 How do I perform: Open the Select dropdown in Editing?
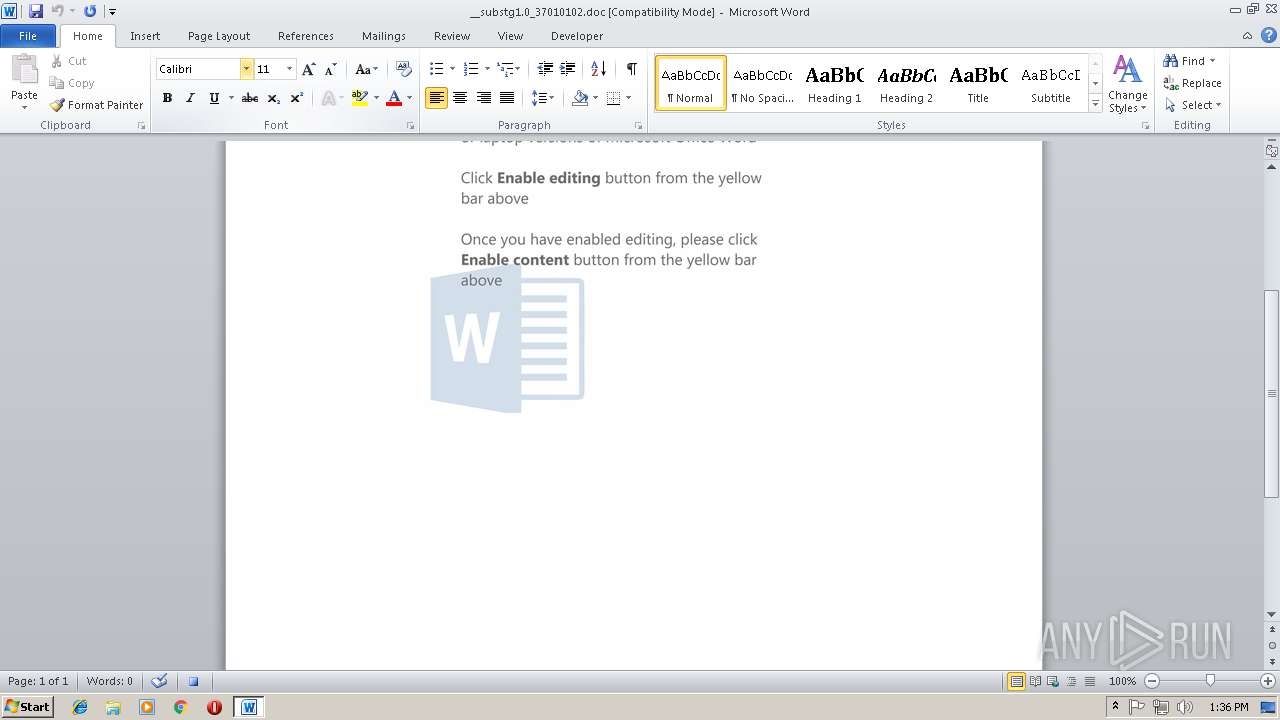point(1192,105)
